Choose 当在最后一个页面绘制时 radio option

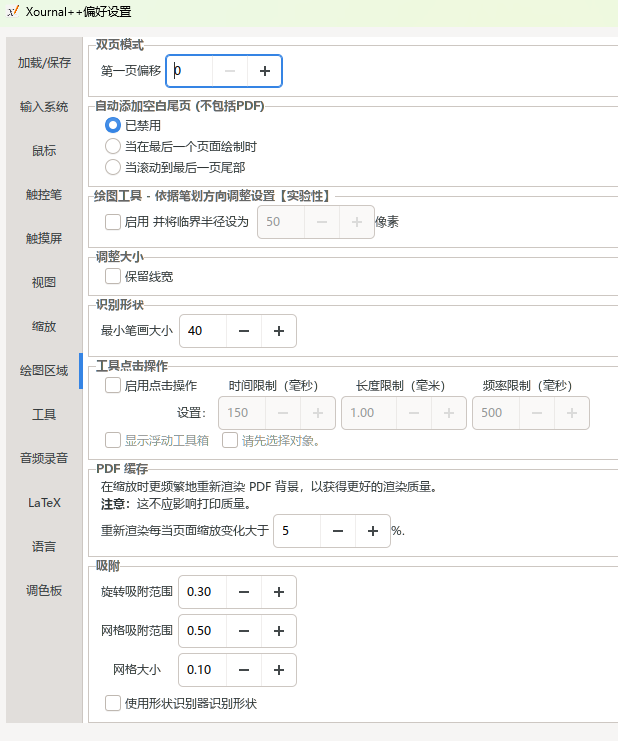112,146
